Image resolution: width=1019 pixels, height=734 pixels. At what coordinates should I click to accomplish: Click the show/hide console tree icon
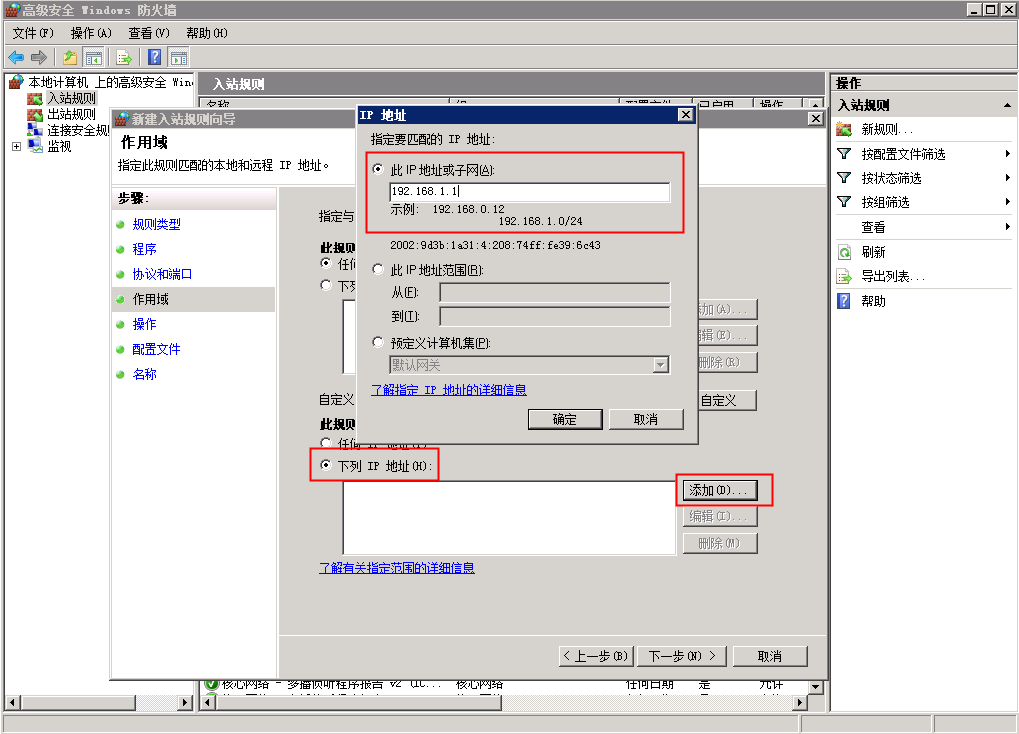point(94,57)
